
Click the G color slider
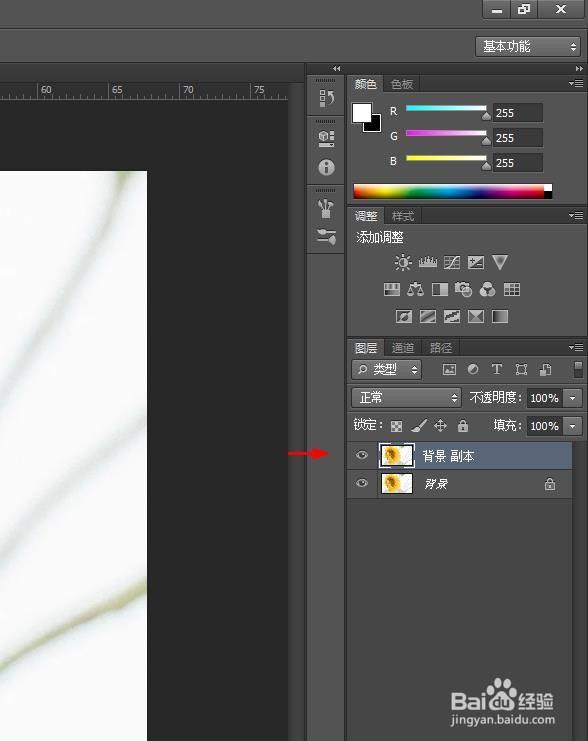446,133
